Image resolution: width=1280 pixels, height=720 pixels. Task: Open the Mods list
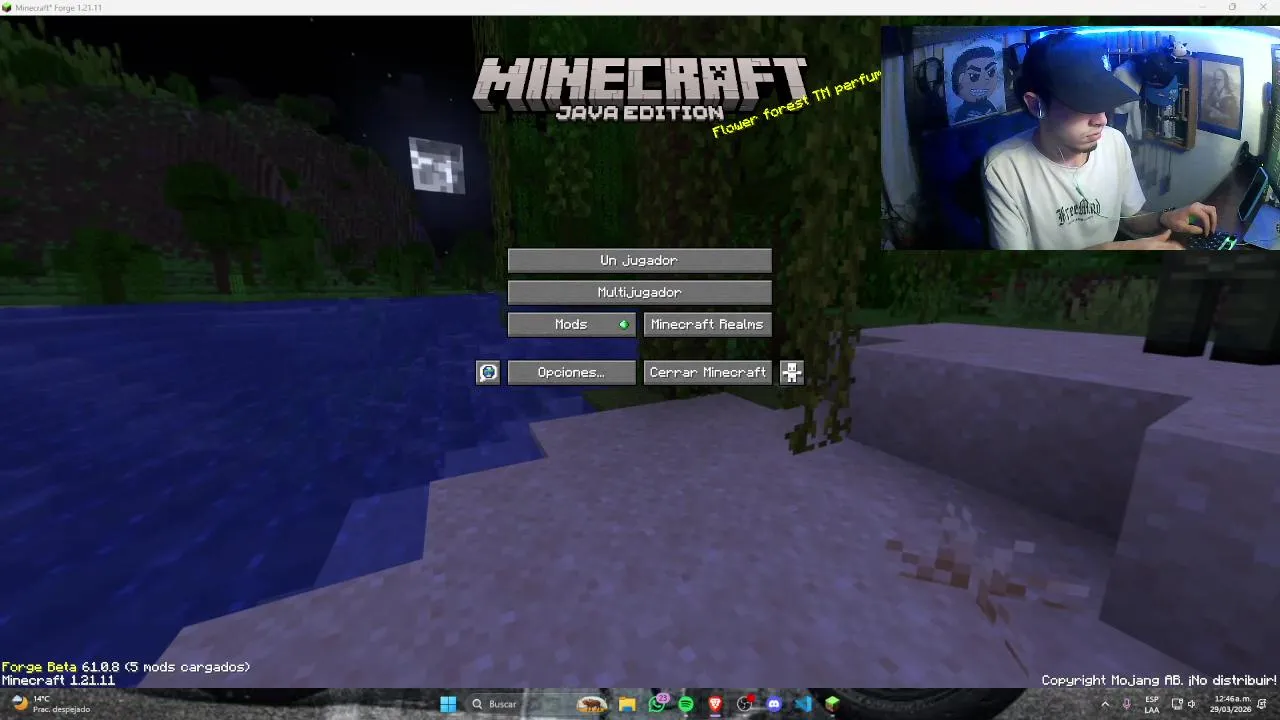click(x=571, y=324)
